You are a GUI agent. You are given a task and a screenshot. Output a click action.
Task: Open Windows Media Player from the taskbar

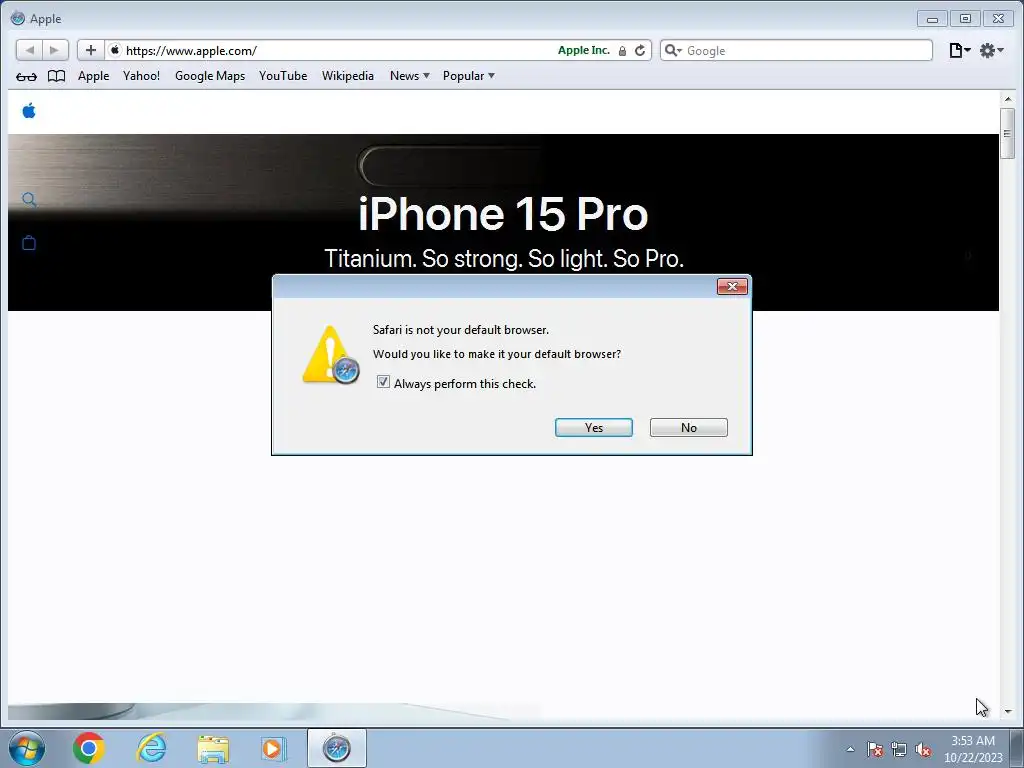click(x=274, y=748)
